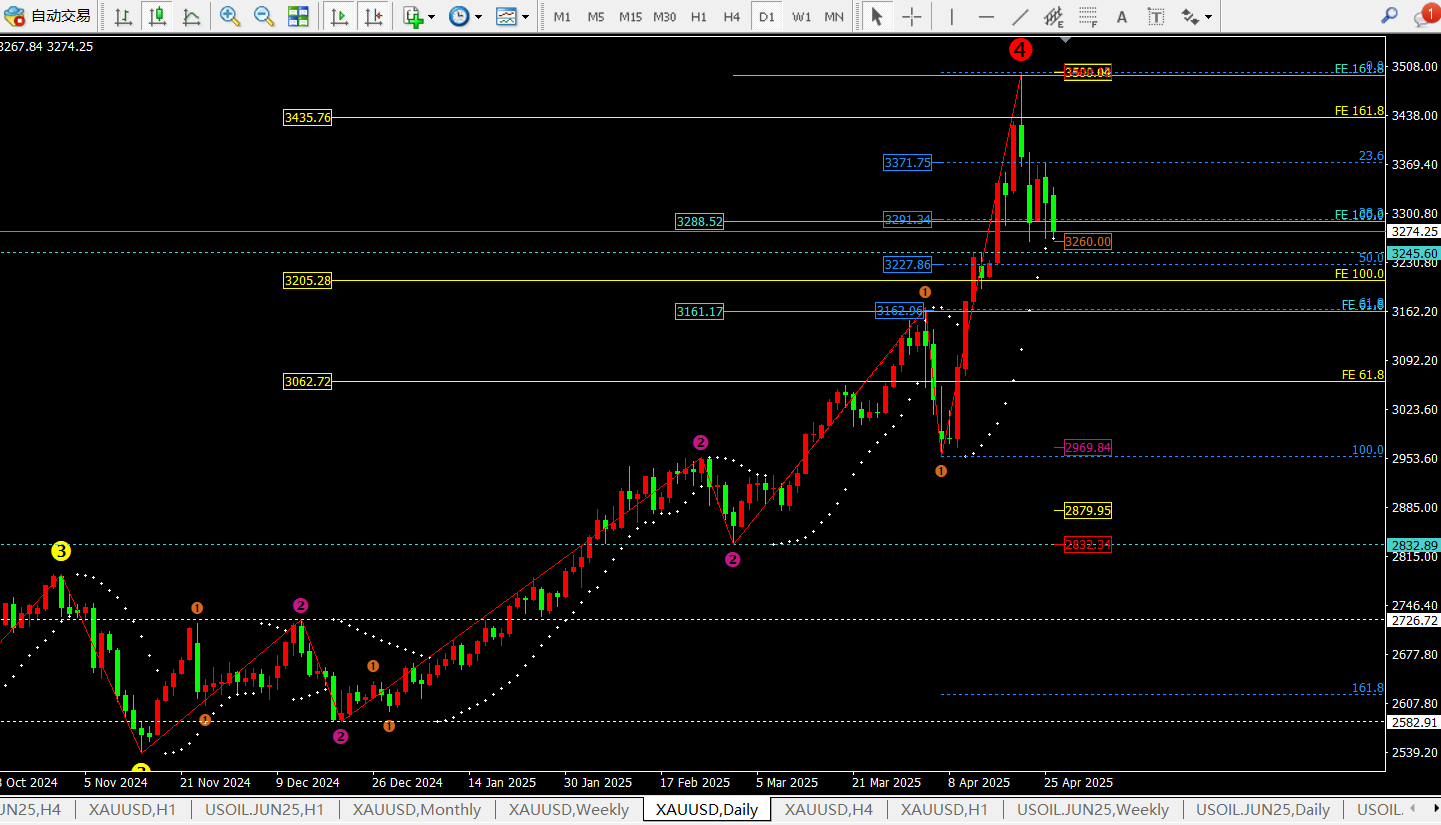Set timeframe to M15
The height and width of the screenshot is (825, 1441).
(630, 17)
